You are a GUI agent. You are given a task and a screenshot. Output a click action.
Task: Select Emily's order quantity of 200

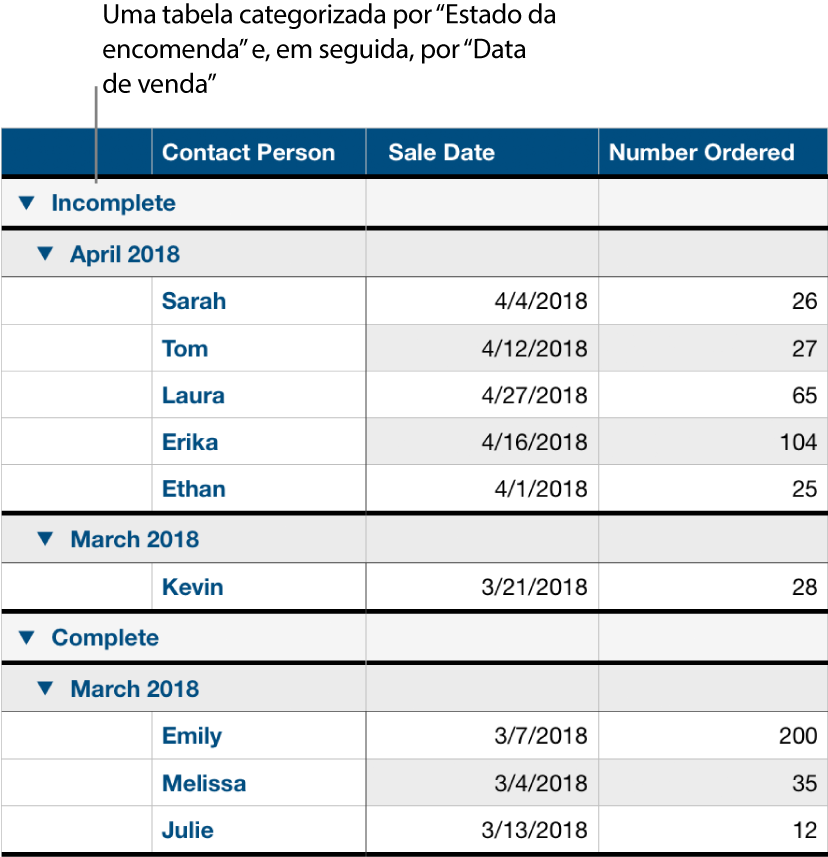(x=712, y=735)
